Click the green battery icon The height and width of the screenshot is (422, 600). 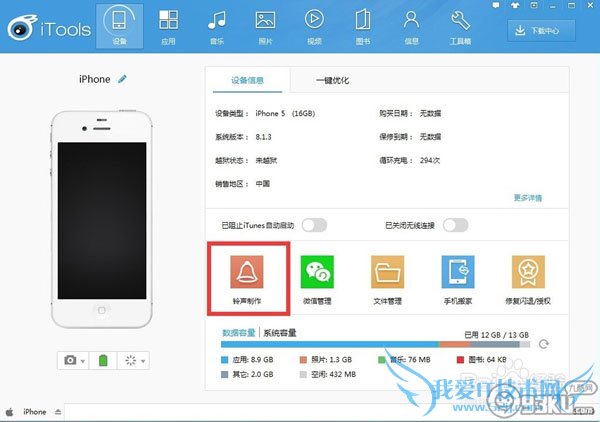tap(103, 360)
